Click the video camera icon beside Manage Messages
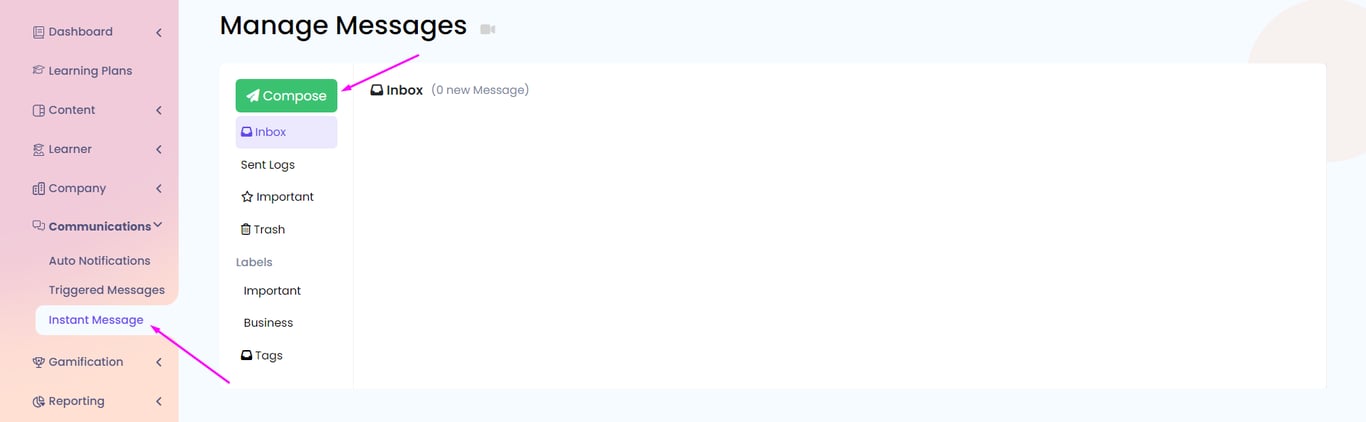 tap(488, 29)
